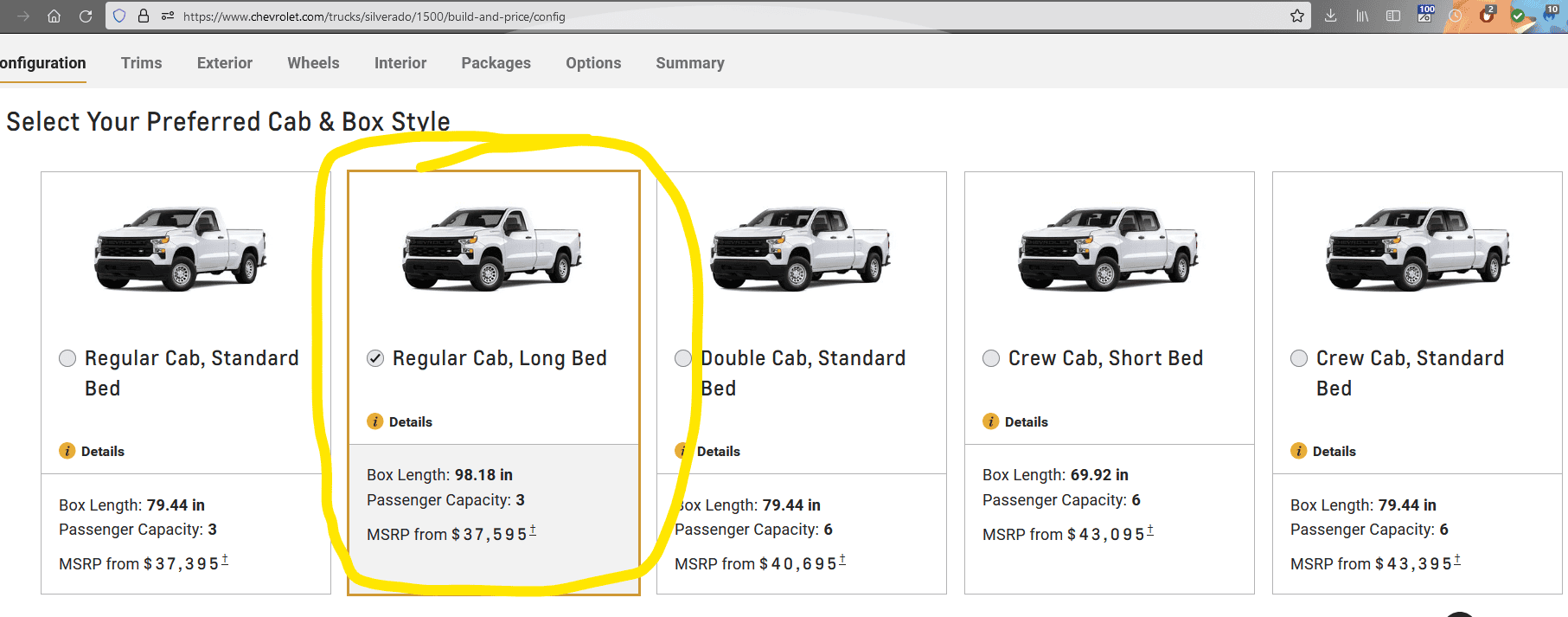Click the 'Select Your Preferred Cab & Box Style' heading
The height and width of the screenshot is (617, 1568).
coord(228,121)
